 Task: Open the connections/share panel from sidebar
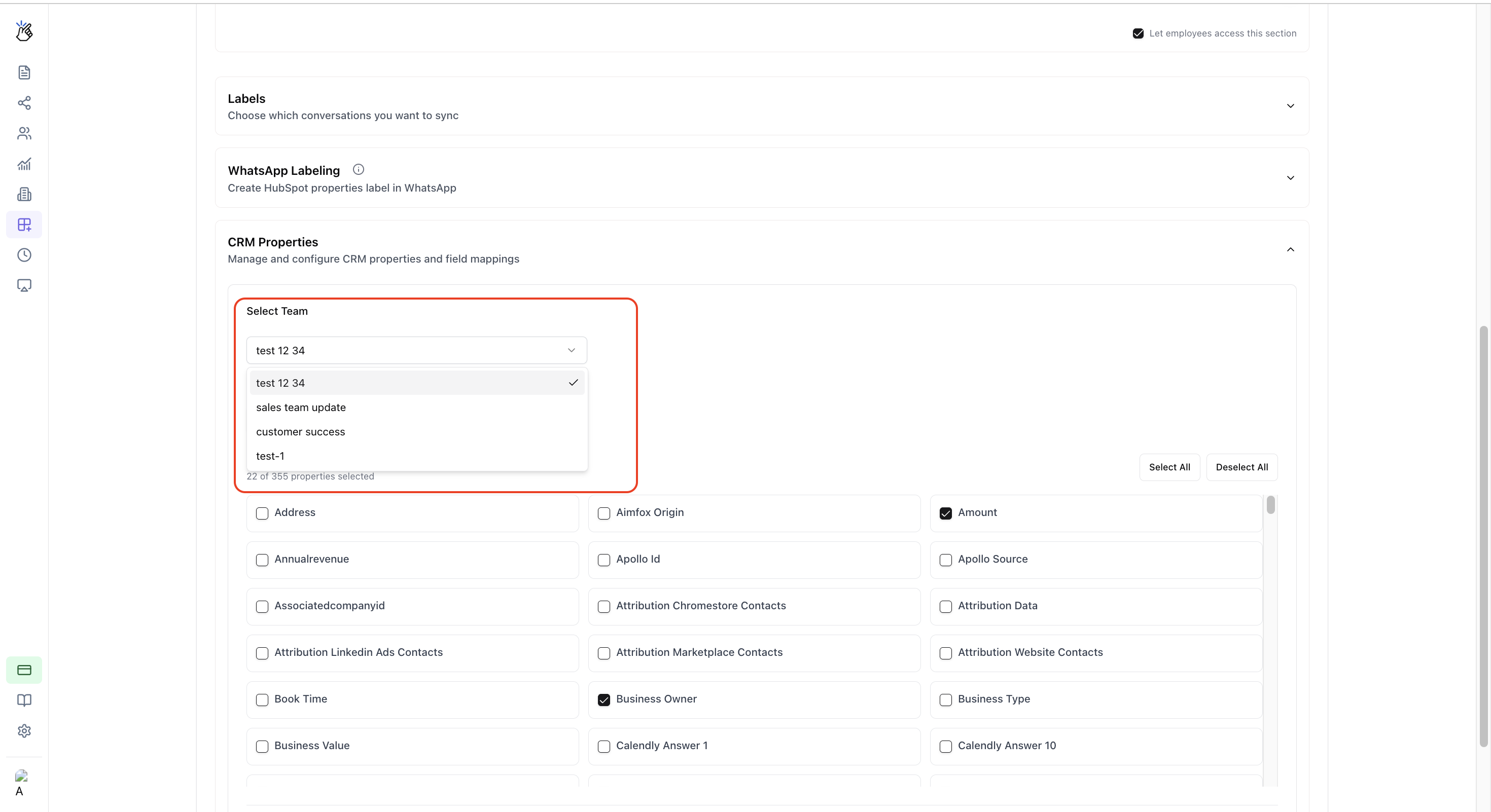point(24,102)
